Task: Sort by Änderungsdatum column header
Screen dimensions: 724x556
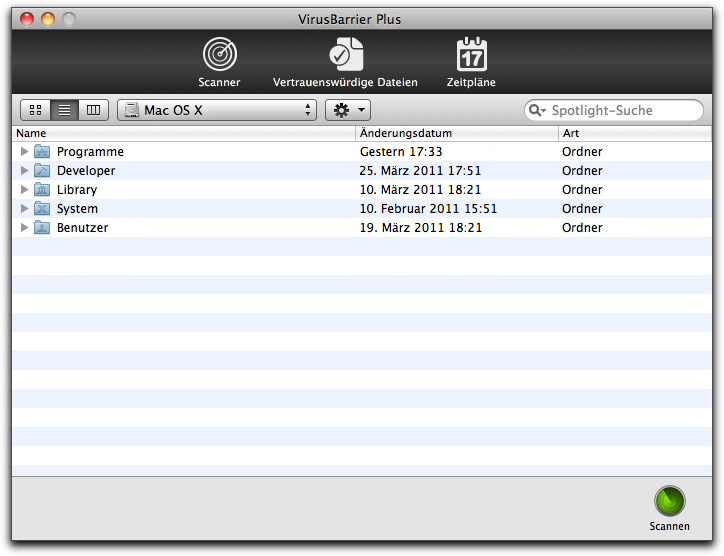Action: [457, 133]
